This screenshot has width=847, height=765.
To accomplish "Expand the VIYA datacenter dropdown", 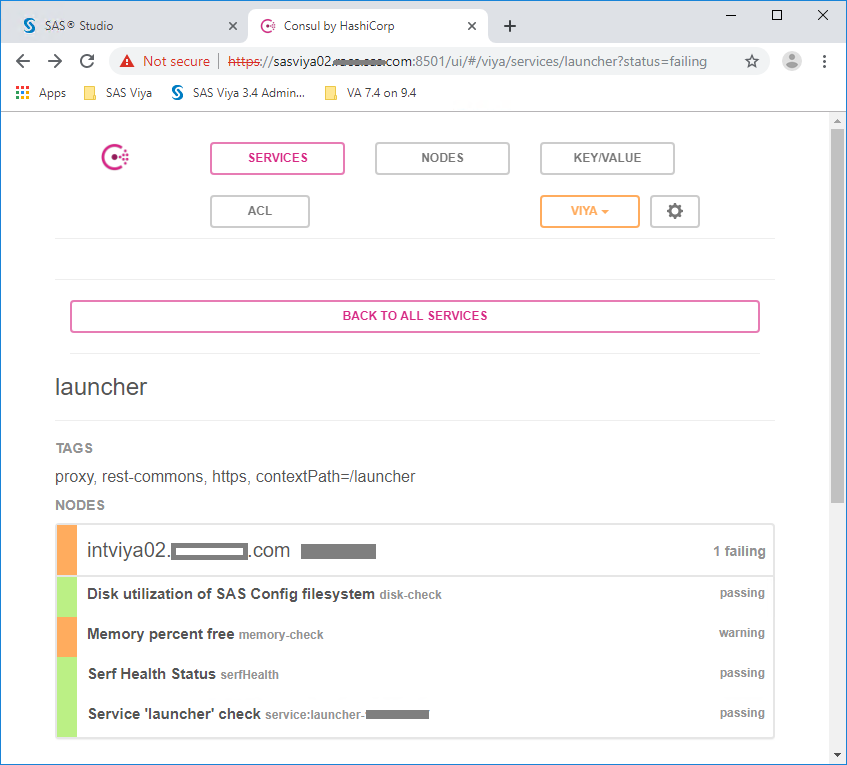I will point(590,211).
